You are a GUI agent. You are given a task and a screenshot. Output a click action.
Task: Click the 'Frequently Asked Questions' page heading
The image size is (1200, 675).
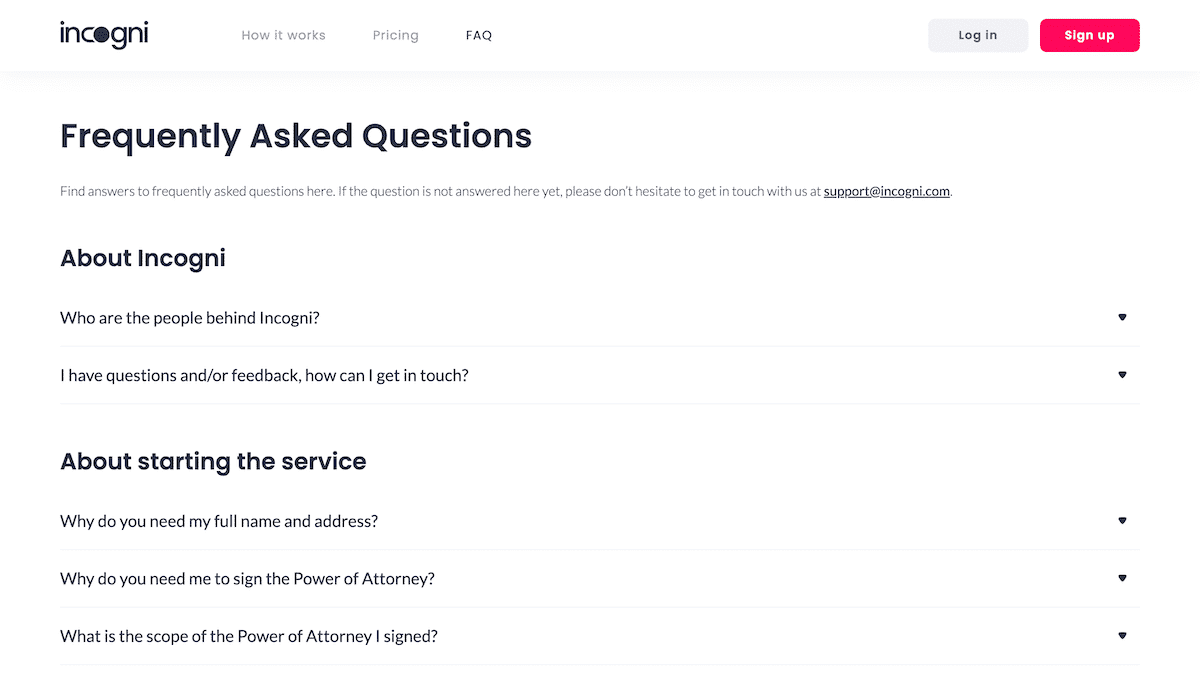[296, 136]
